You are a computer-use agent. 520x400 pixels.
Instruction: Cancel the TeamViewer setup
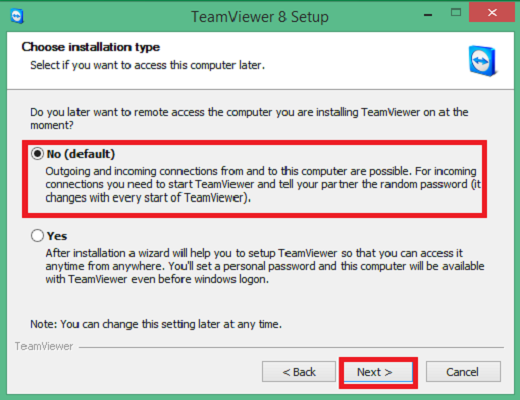pyautogui.click(x=463, y=372)
